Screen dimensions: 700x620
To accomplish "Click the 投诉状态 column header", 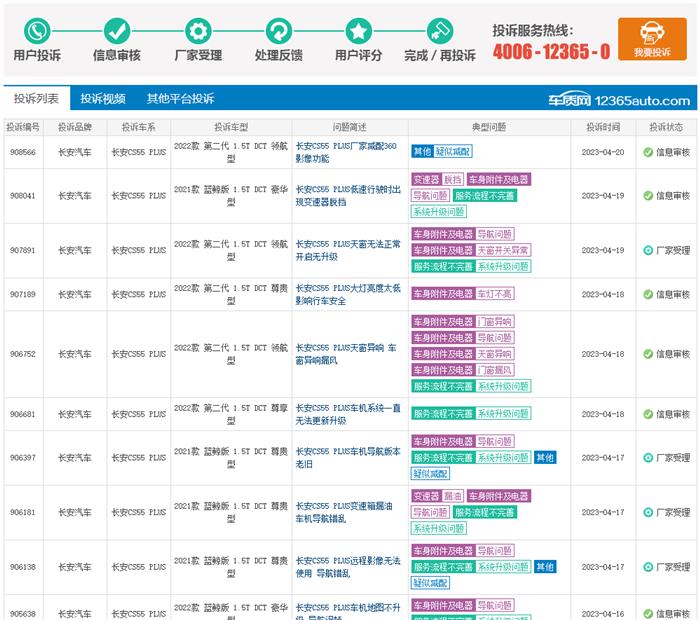I will [666, 127].
